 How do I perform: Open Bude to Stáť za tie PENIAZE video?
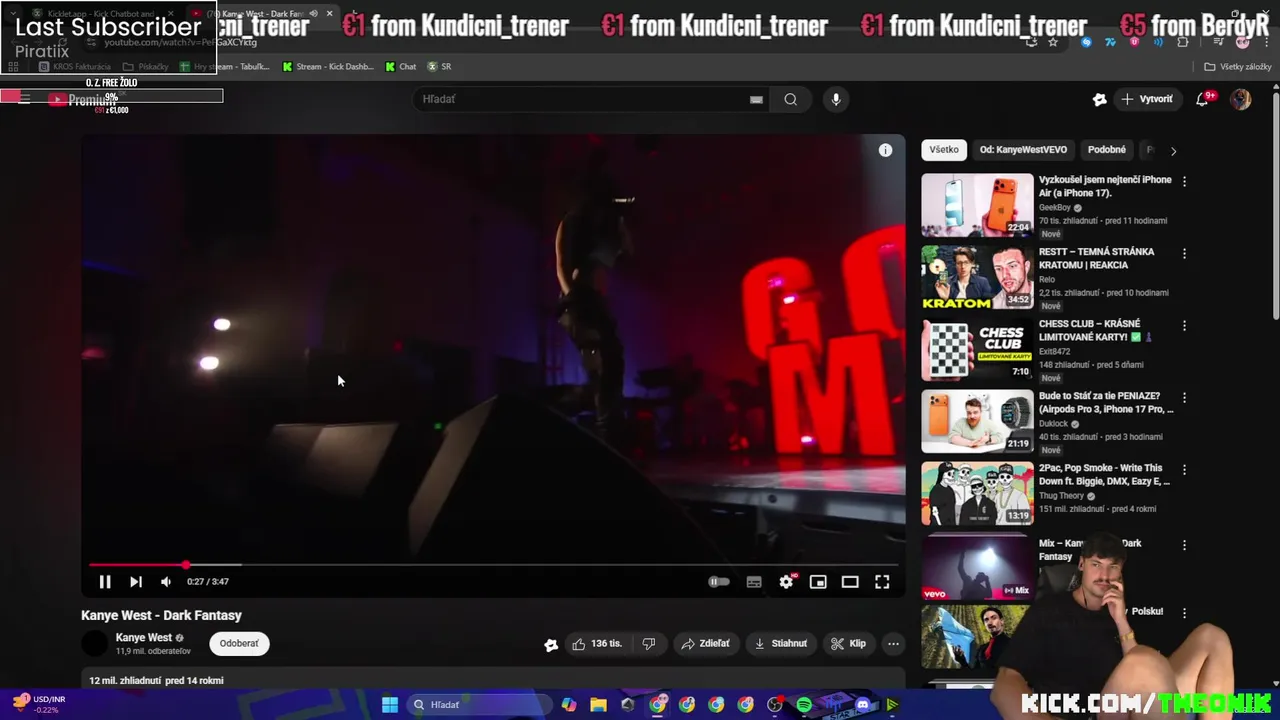pos(977,421)
